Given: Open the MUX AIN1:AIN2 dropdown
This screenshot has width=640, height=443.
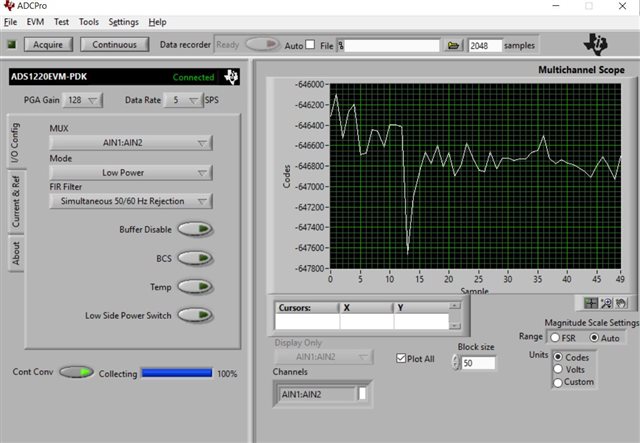Looking at the screenshot, I should [131, 143].
